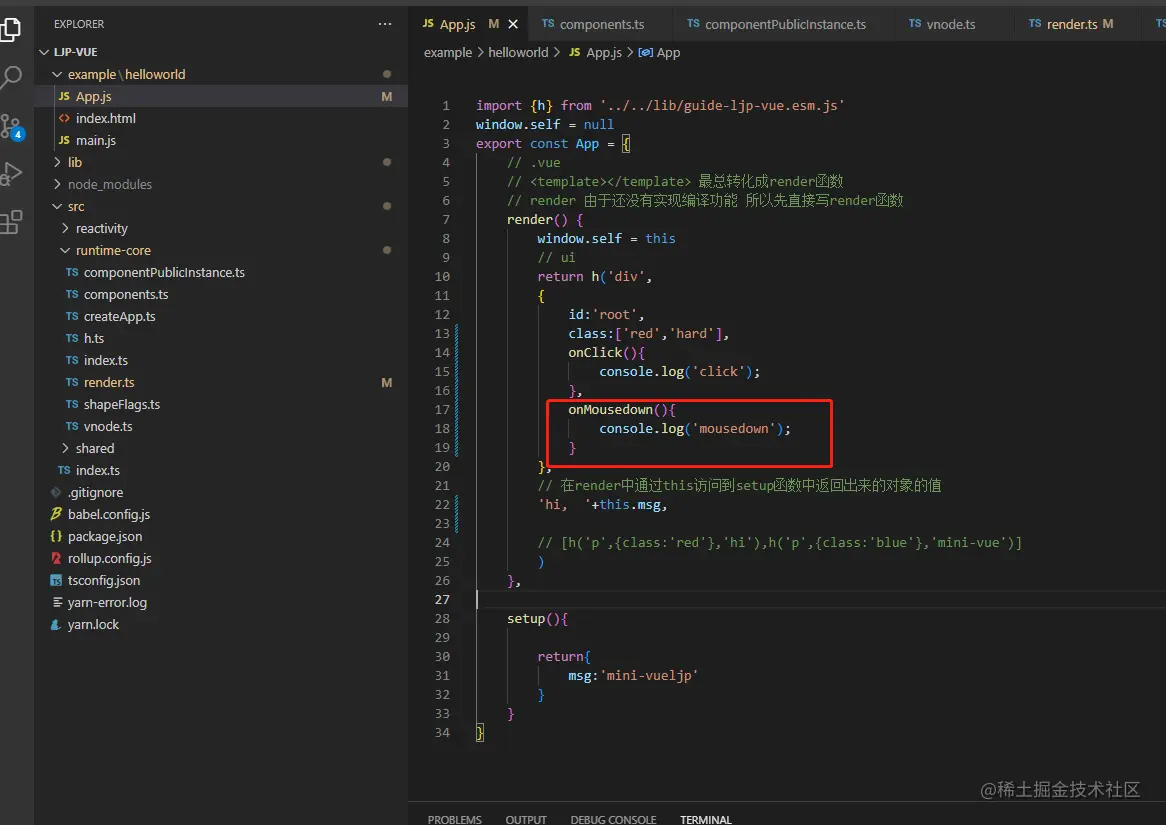Open the Explorer activity bar icon
The image size is (1166, 825).
10,30
